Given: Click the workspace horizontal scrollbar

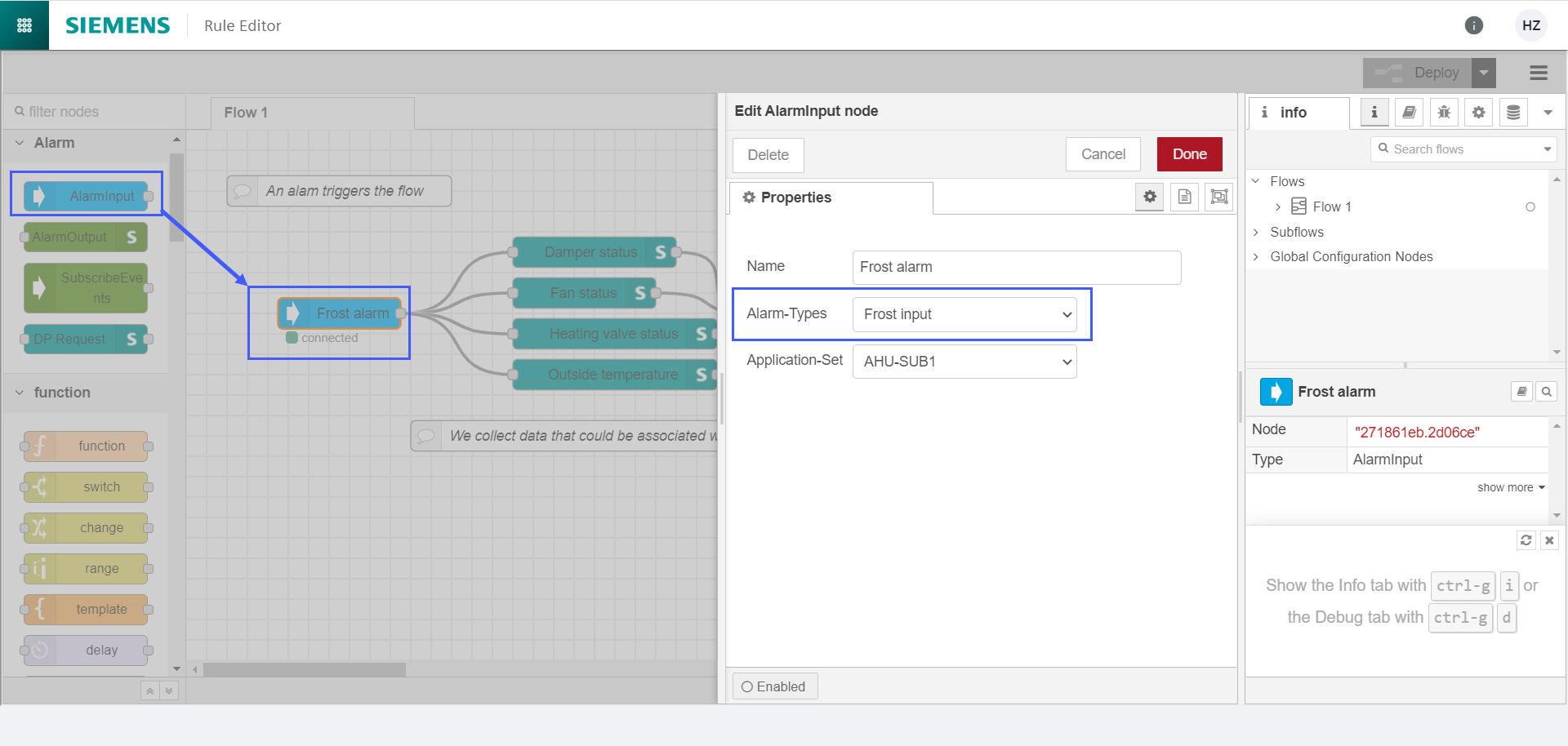Looking at the screenshot, I should pos(305,670).
